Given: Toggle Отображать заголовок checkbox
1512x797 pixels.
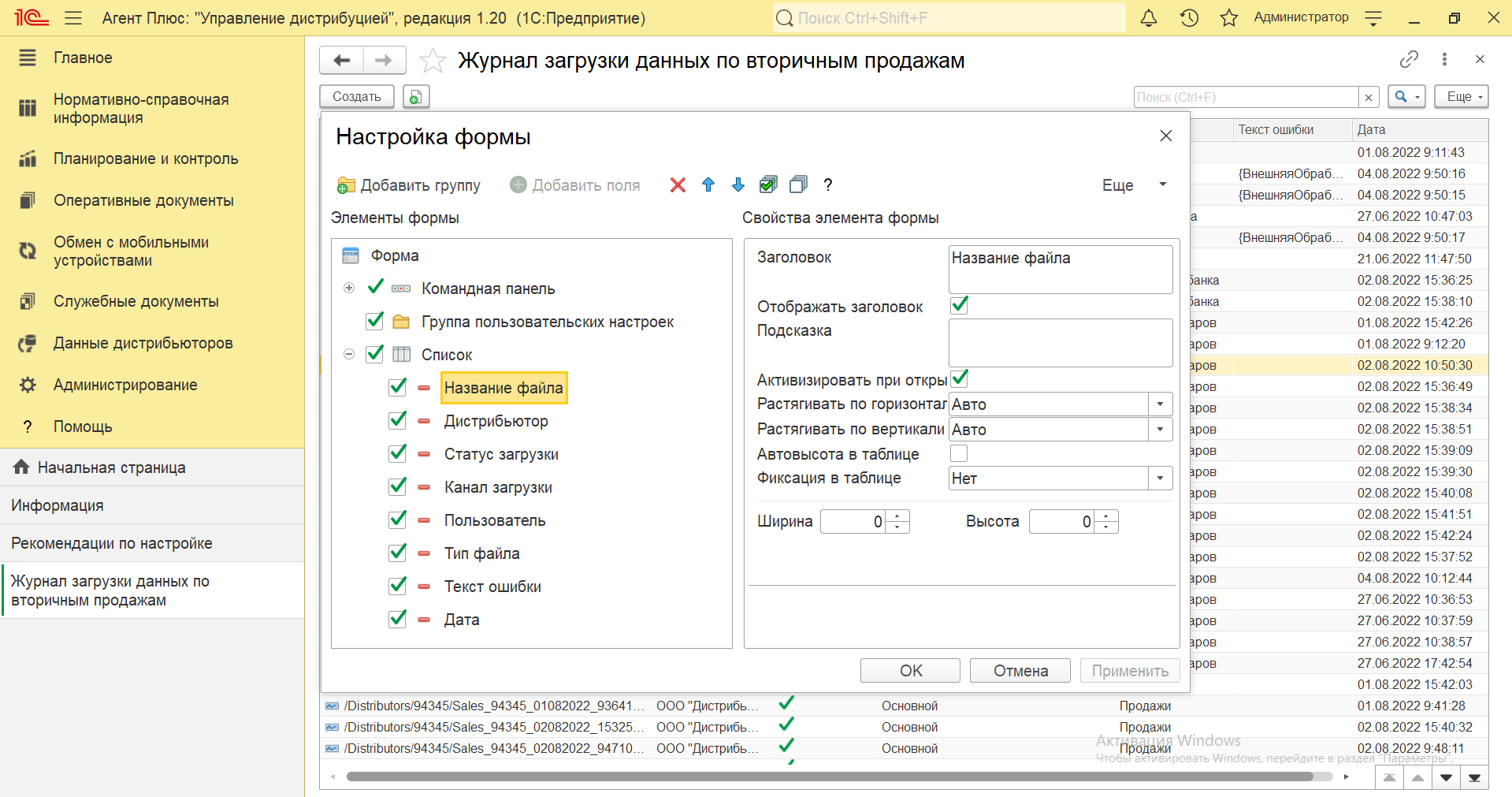Looking at the screenshot, I should (959, 305).
